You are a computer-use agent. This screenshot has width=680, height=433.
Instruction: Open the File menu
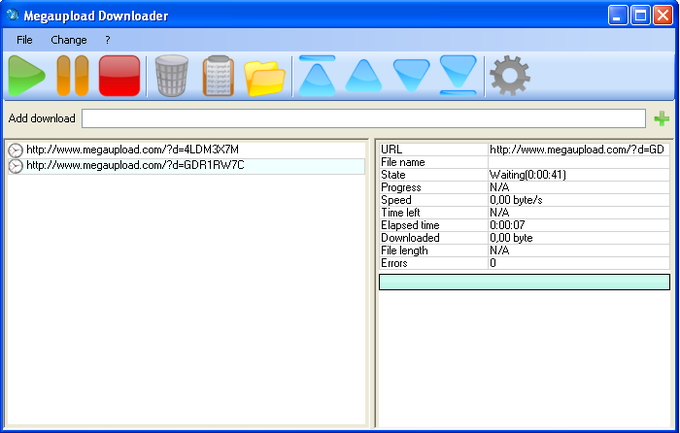(24, 40)
